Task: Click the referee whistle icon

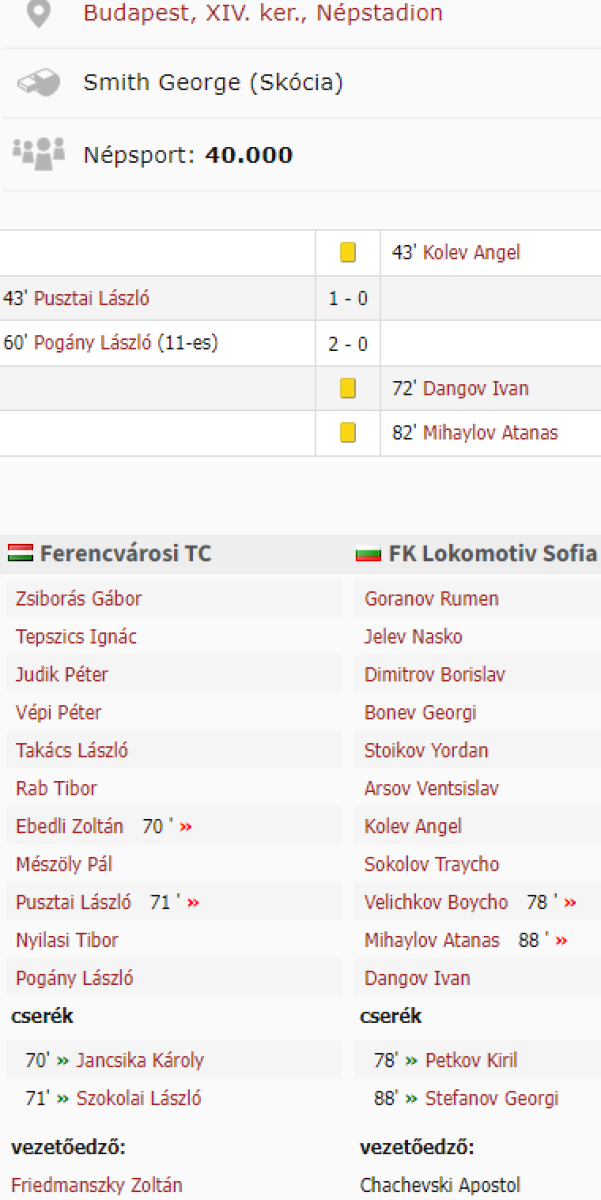Action: [x=38, y=83]
